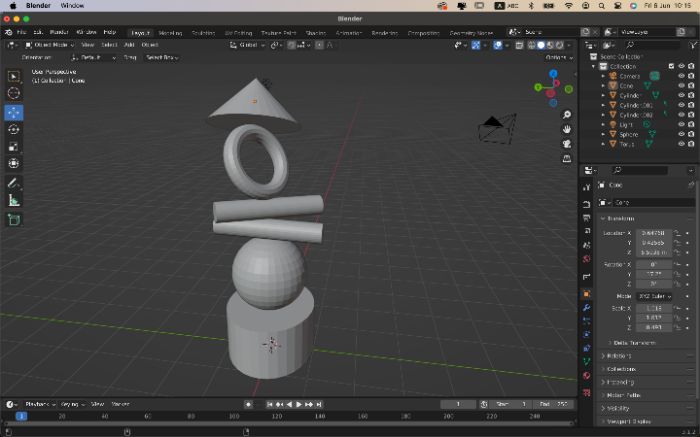Open the Keying popover in timeline
700x437 pixels.
tap(72, 404)
